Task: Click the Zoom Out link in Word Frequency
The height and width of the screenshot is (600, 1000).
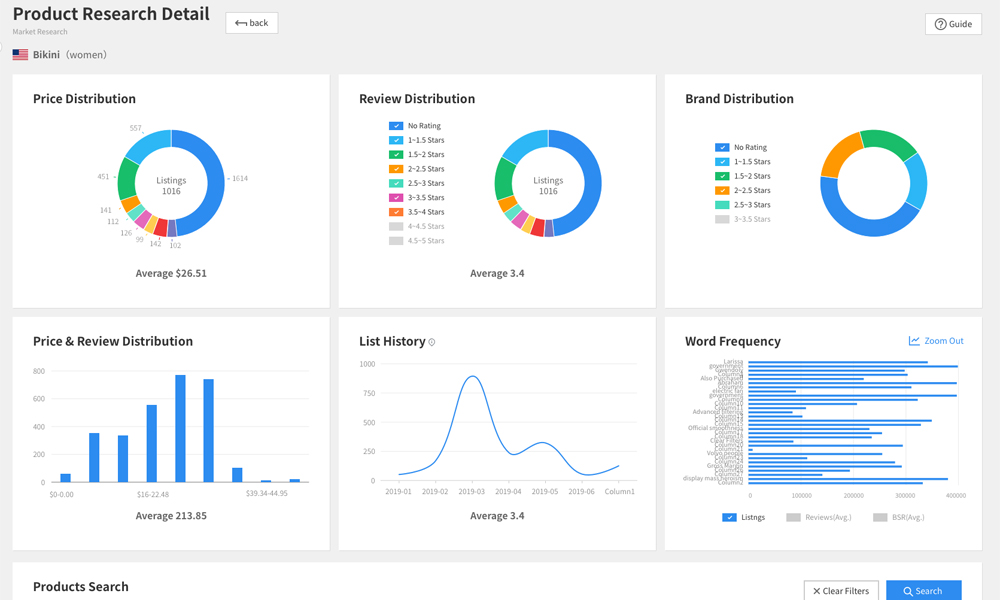Action: click(943, 341)
